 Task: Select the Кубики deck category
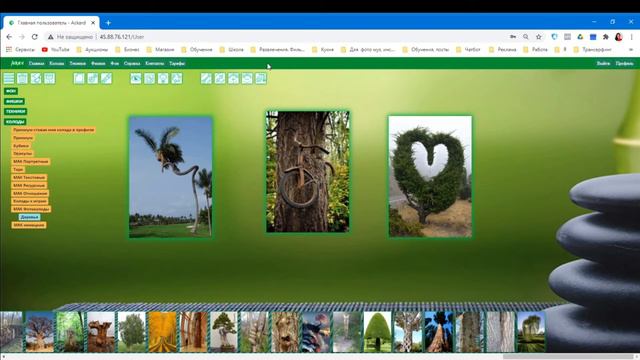click(21, 146)
